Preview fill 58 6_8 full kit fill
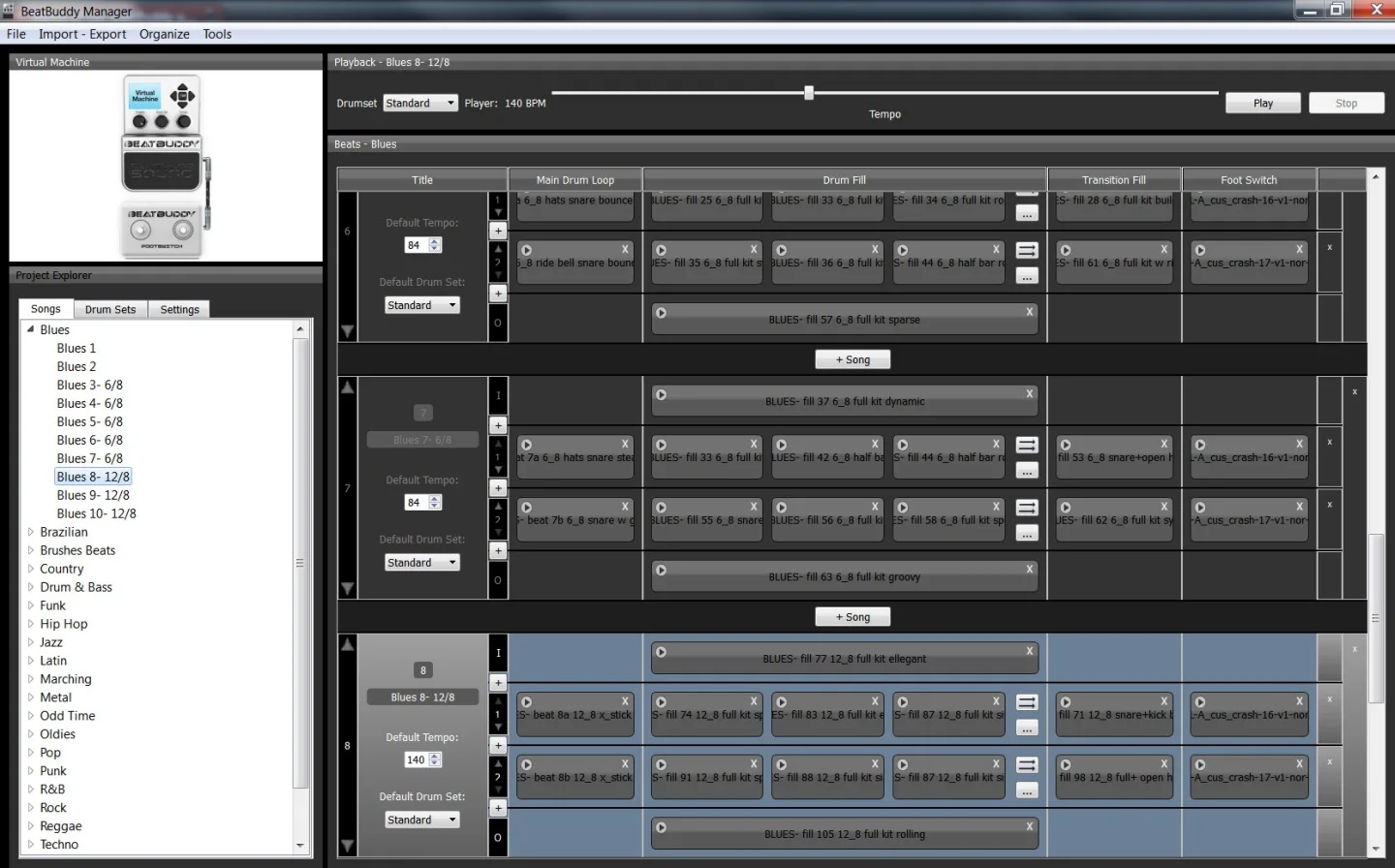The width and height of the screenshot is (1395, 868). coord(903,508)
